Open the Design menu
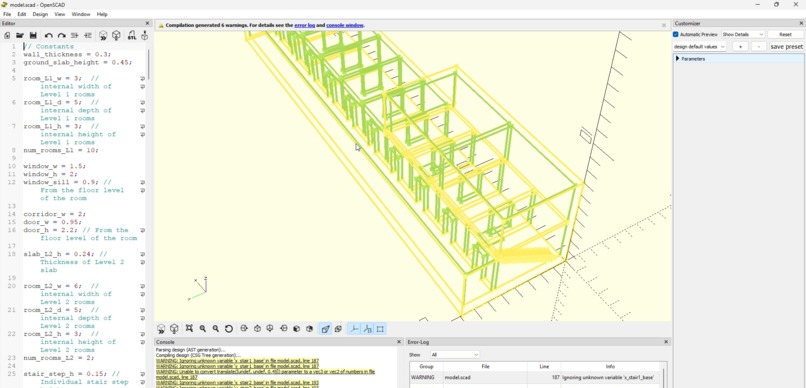Viewport: 806px width, 388px height. pos(40,14)
